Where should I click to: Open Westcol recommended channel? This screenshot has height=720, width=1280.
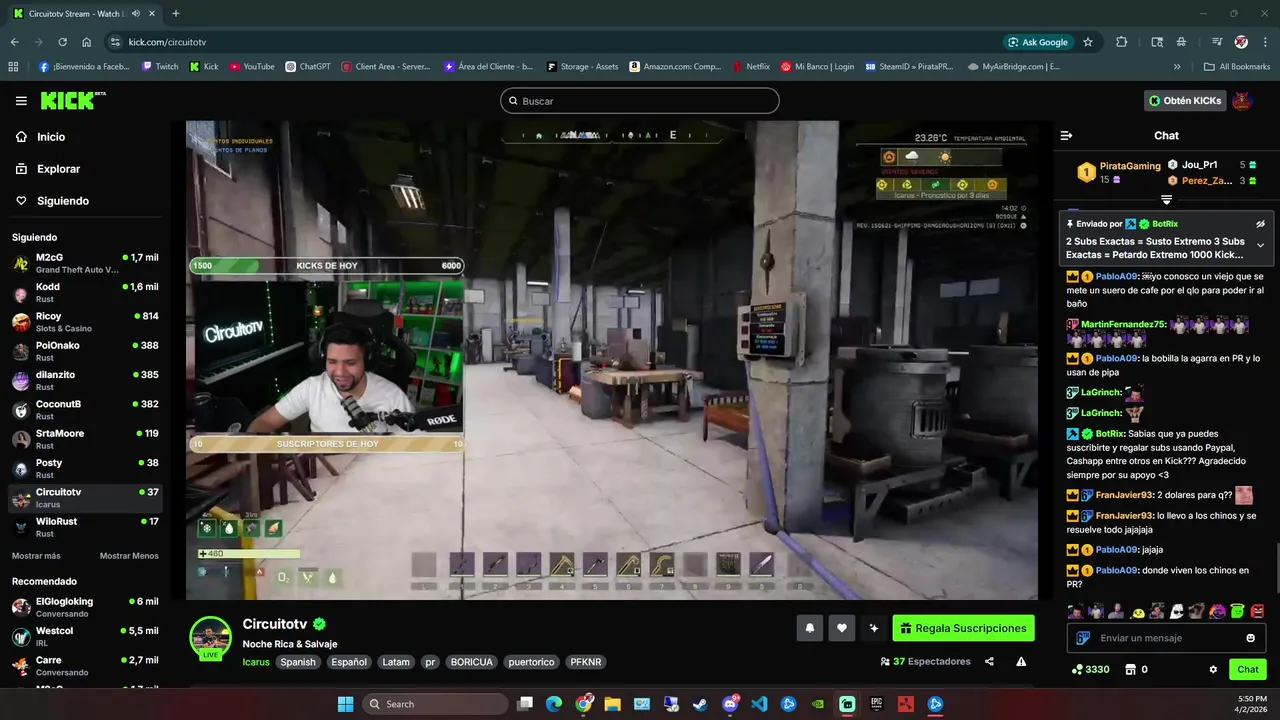[85, 636]
